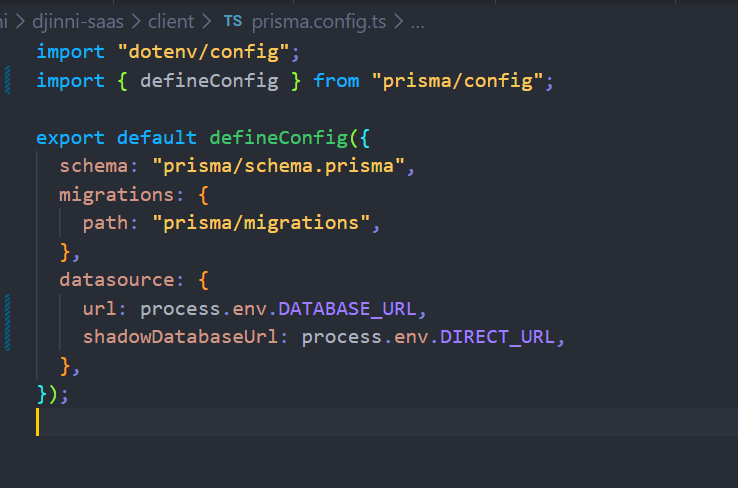Screen dimensions: 738x488
Task: Expand the breadcrumb ellipsis symbol list
Action: coord(417,20)
